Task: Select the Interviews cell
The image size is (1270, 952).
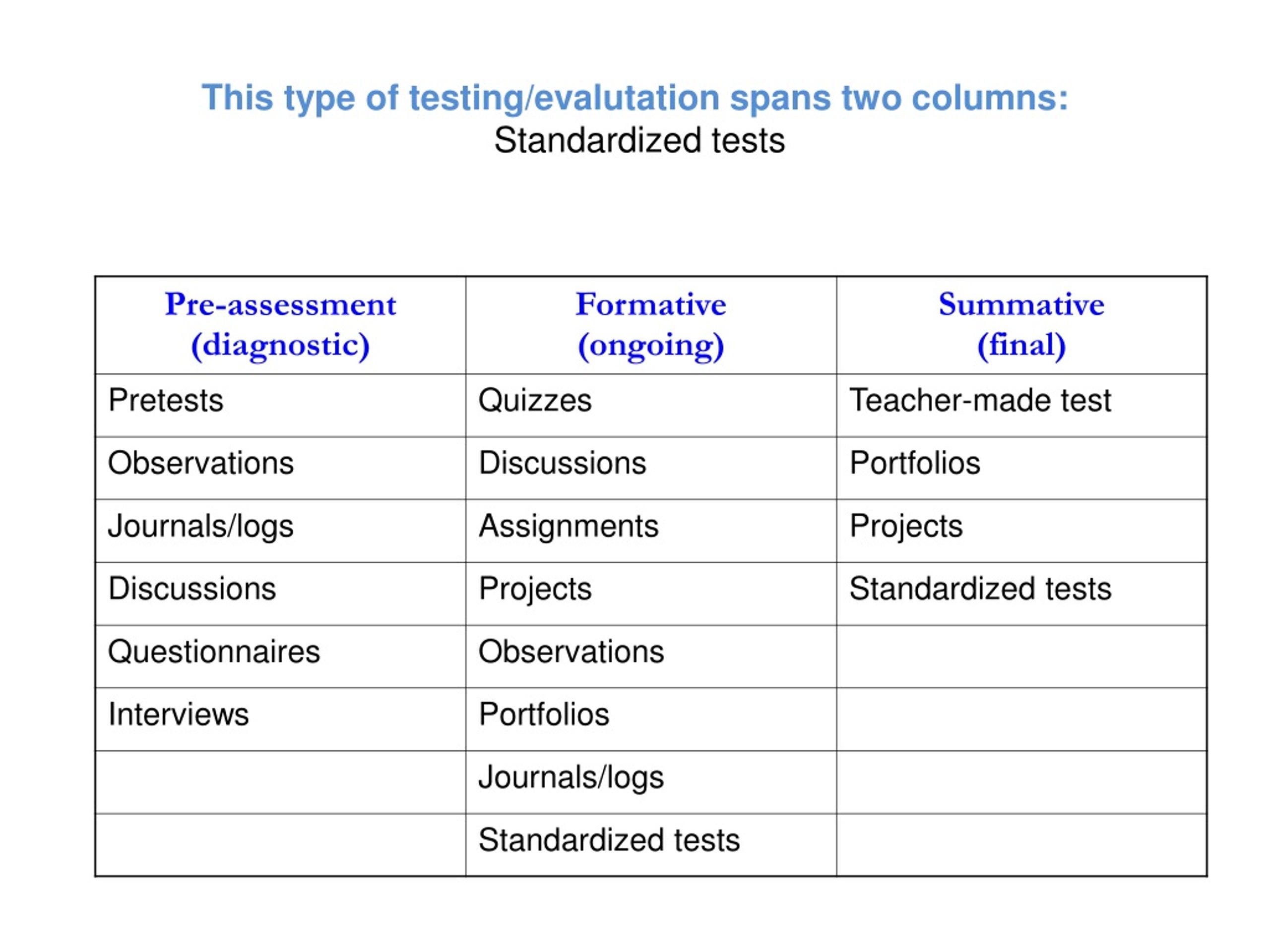Action: [280, 719]
